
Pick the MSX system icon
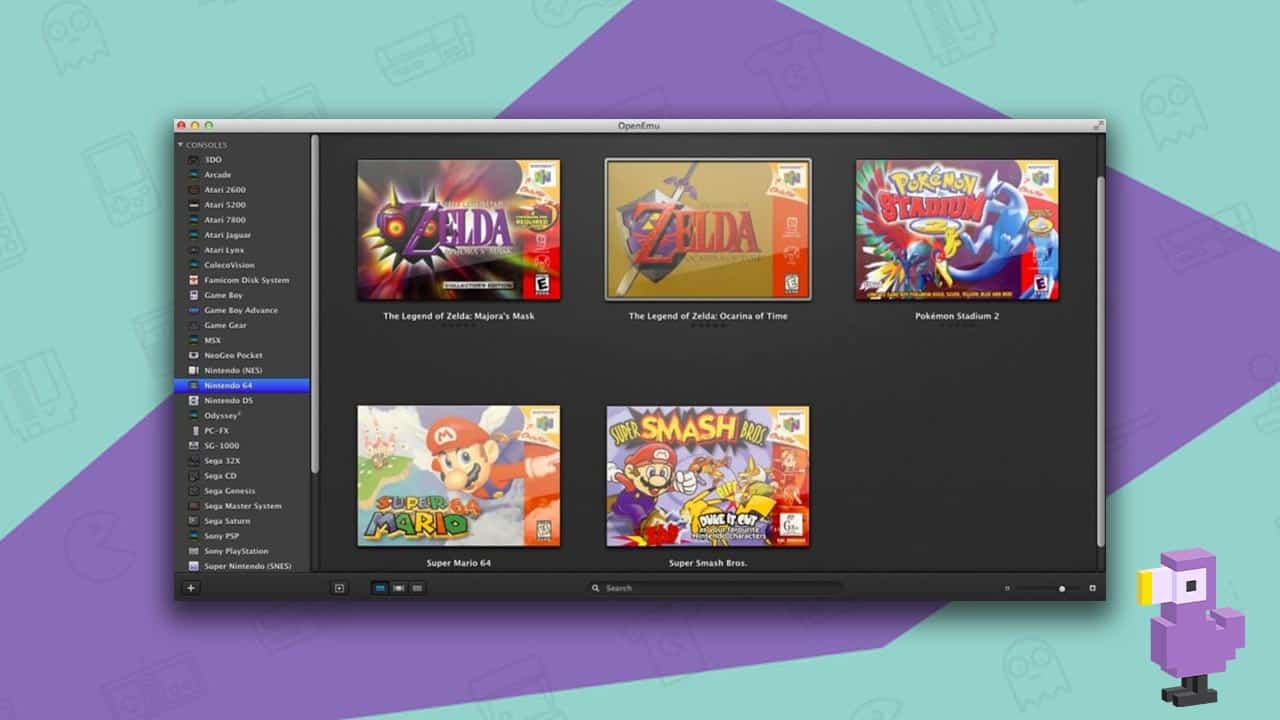point(194,340)
